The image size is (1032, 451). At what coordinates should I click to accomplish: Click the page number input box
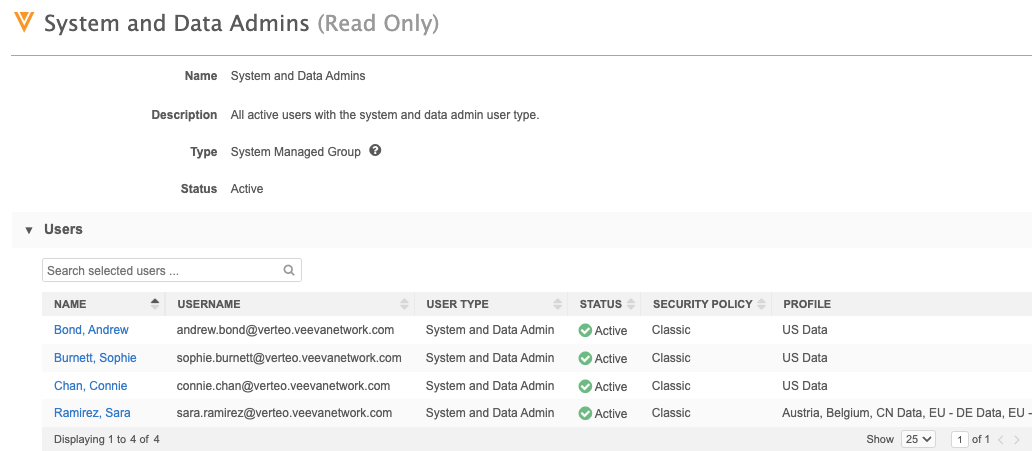pyautogui.click(x=960, y=439)
